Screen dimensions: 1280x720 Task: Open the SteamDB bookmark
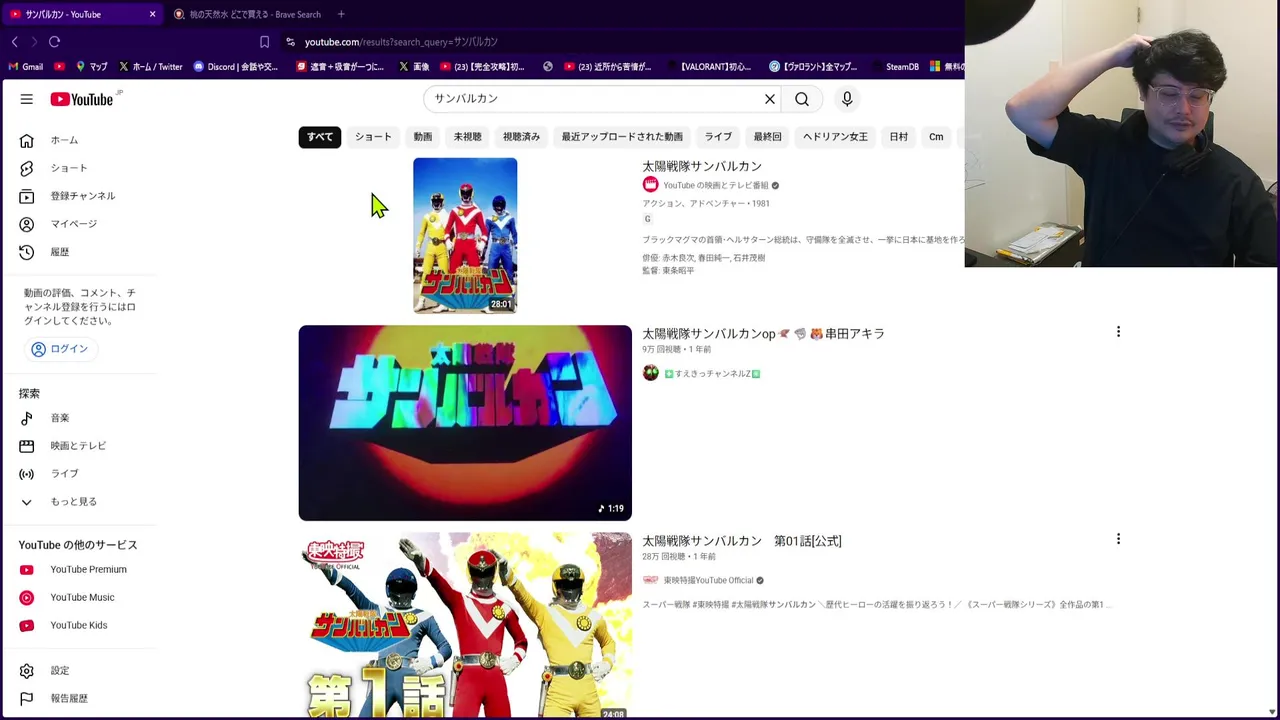[896, 67]
